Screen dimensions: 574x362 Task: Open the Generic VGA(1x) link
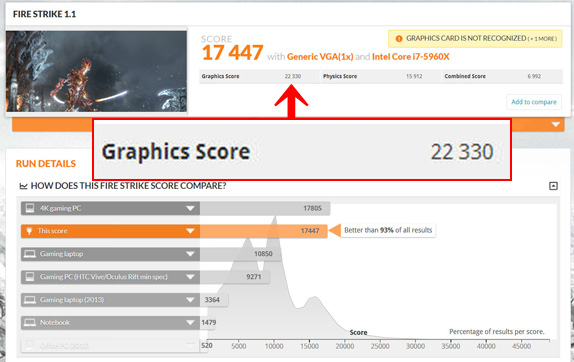[x=320, y=57]
